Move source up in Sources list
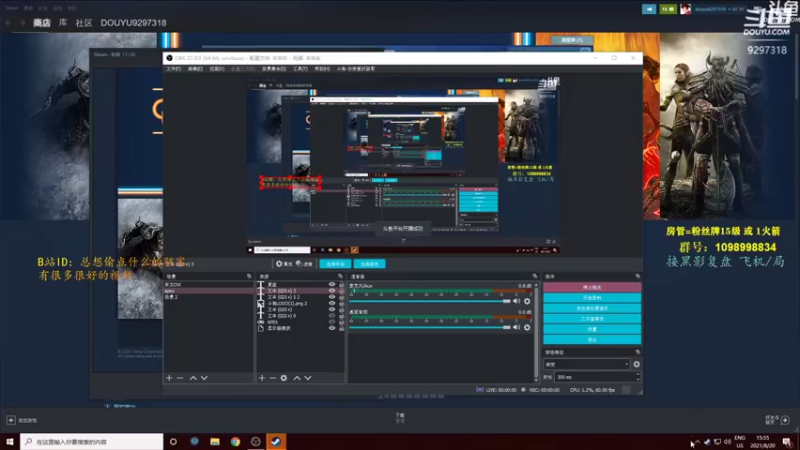 click(x=297, y=378)
